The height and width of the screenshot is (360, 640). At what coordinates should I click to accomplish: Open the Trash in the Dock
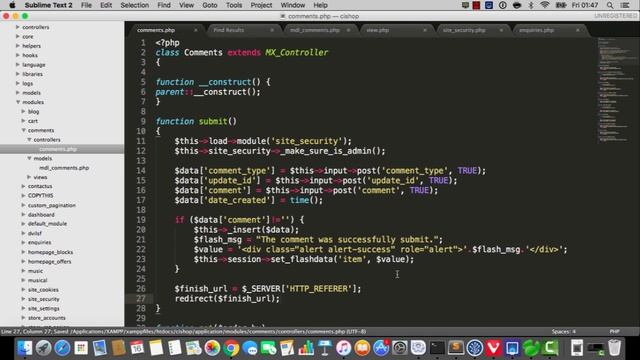point(614,348)
